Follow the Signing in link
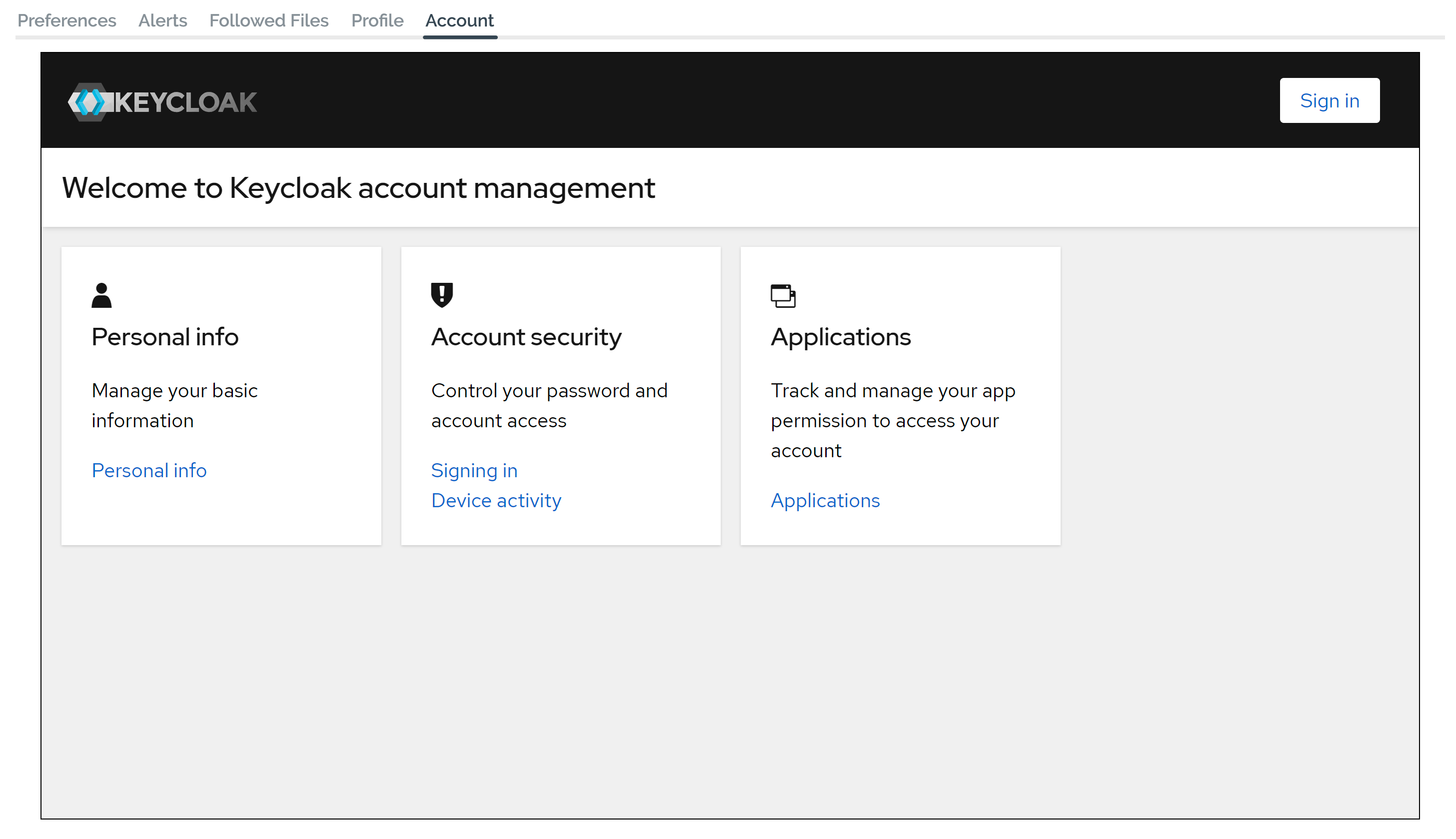This screenshot has width=1456, height=839. [x=474, y=470]
